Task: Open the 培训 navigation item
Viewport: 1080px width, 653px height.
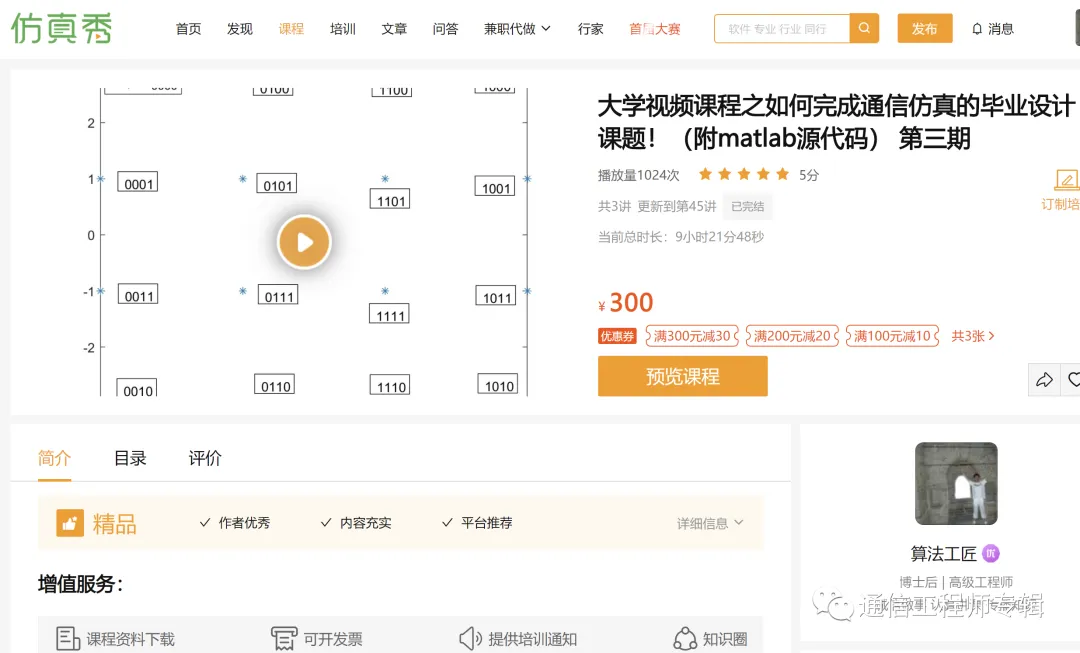Action: pos(343,29)
